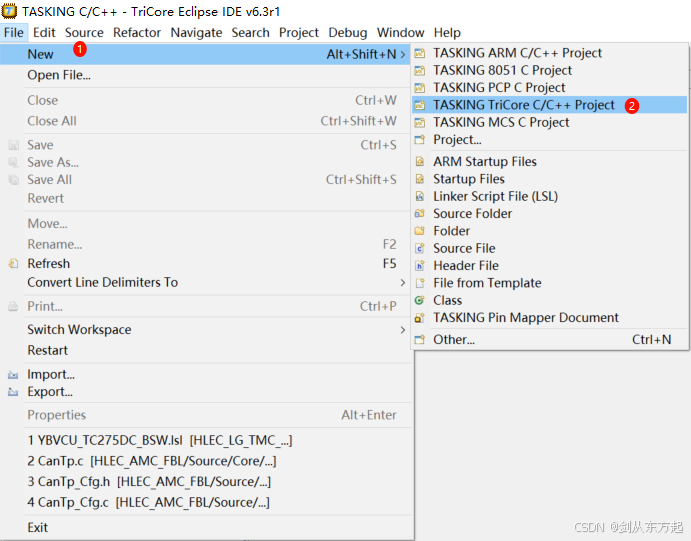691x541 pixels.
Task: Click the Header File icon
Action: pos(420,266)
